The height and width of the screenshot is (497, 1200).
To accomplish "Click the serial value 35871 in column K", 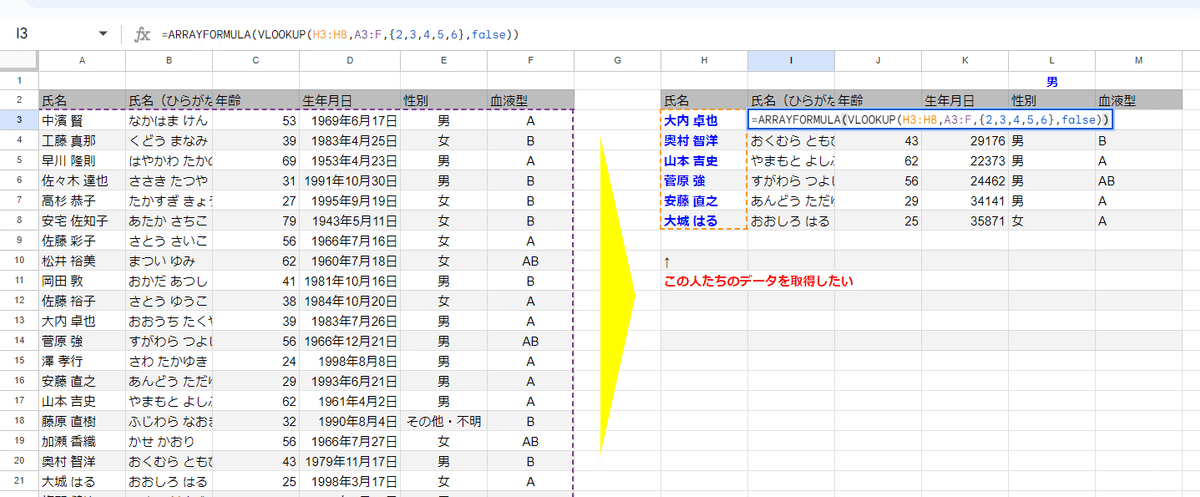I will click(x=965, y=220).
